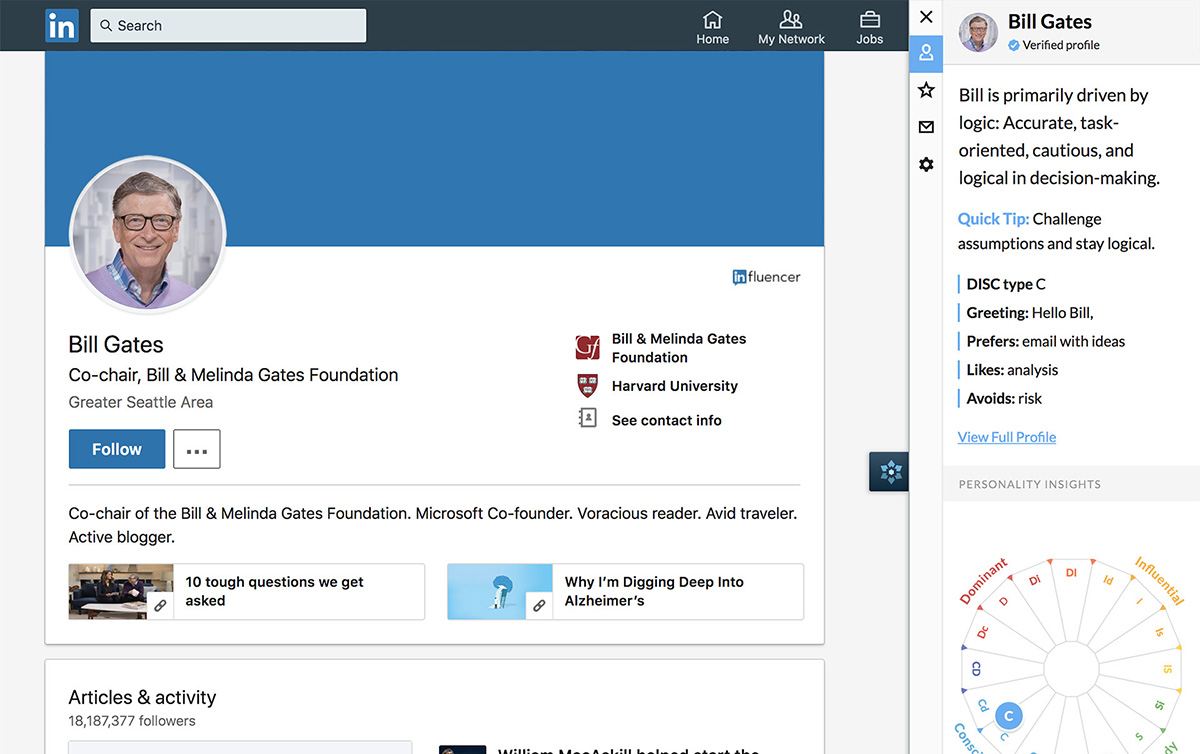Click the 'Prefers: email with ideas' line

pos(1046,341)
